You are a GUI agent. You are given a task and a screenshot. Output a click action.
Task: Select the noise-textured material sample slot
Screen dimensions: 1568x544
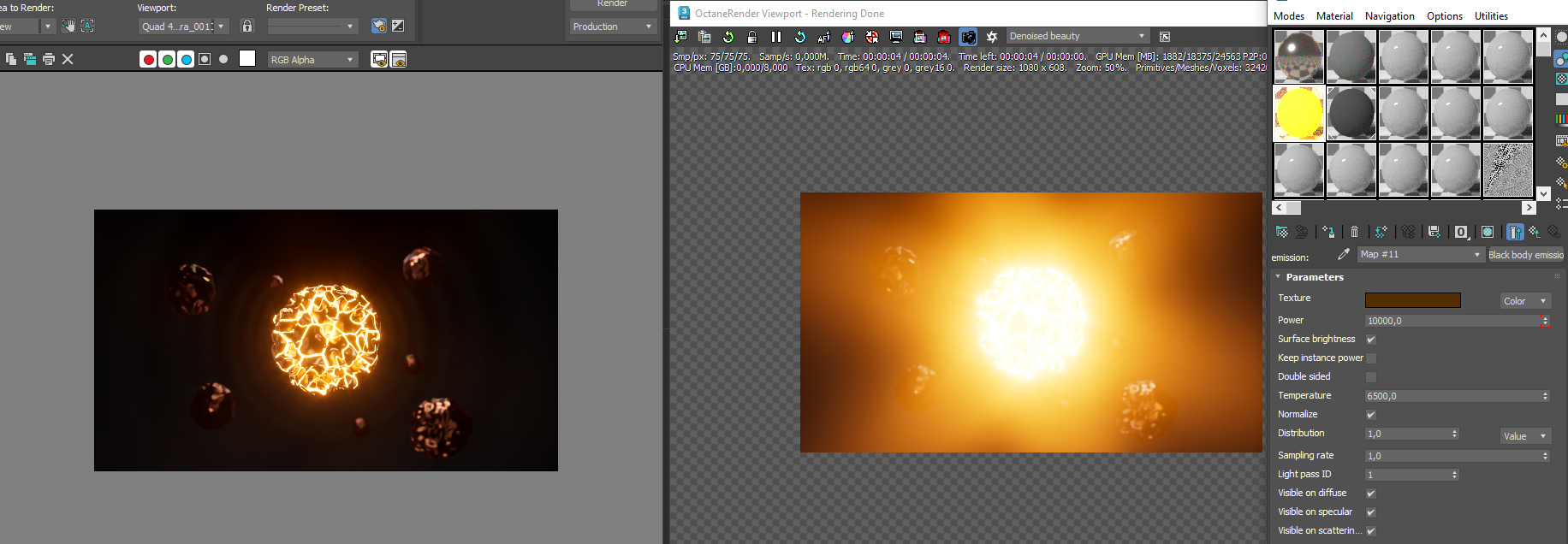click(1508, 169)
